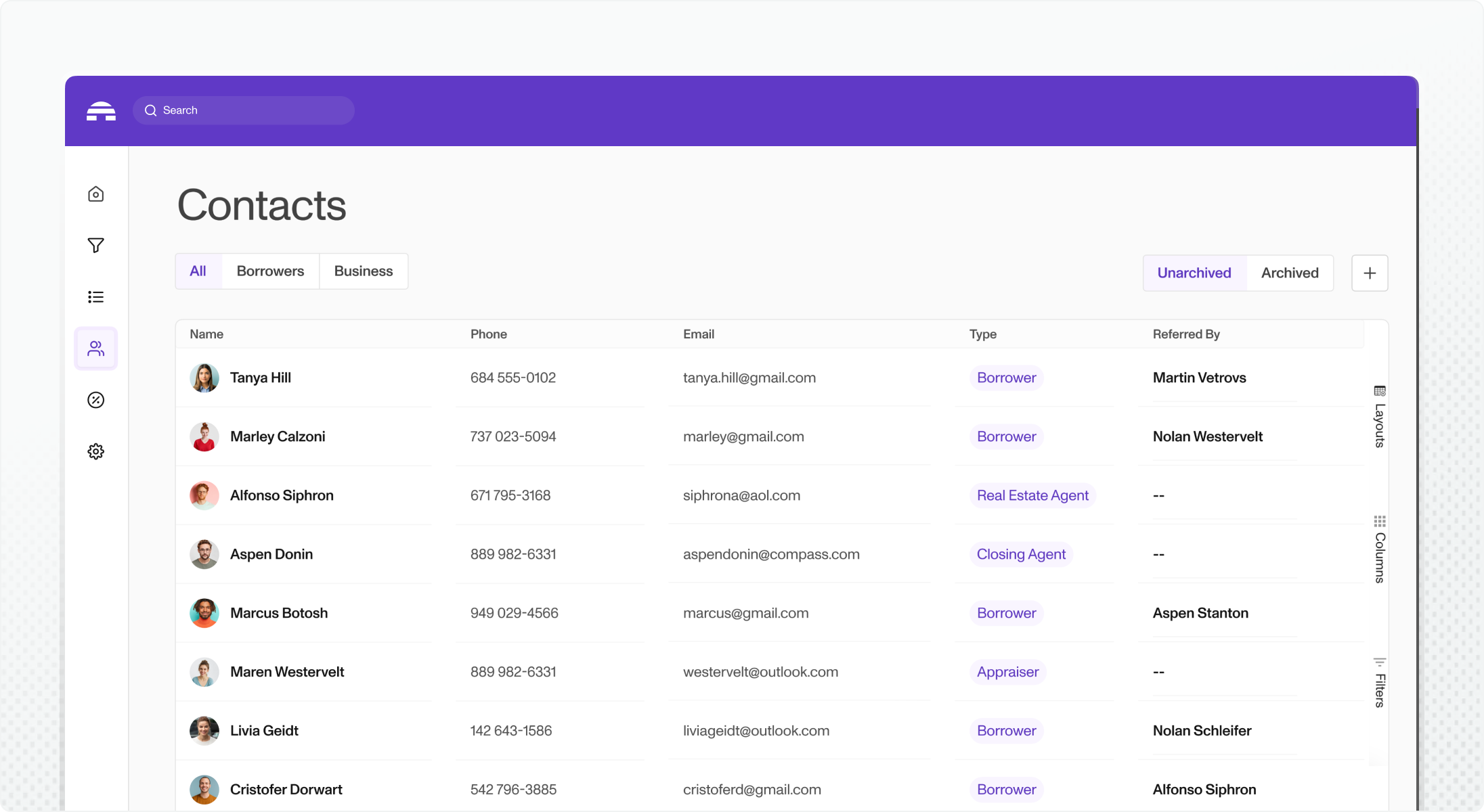Viewport: 1484px width, 812px height.
Task: Click the Real Estate Agent type badge
Action: (x=1032, y=495)
